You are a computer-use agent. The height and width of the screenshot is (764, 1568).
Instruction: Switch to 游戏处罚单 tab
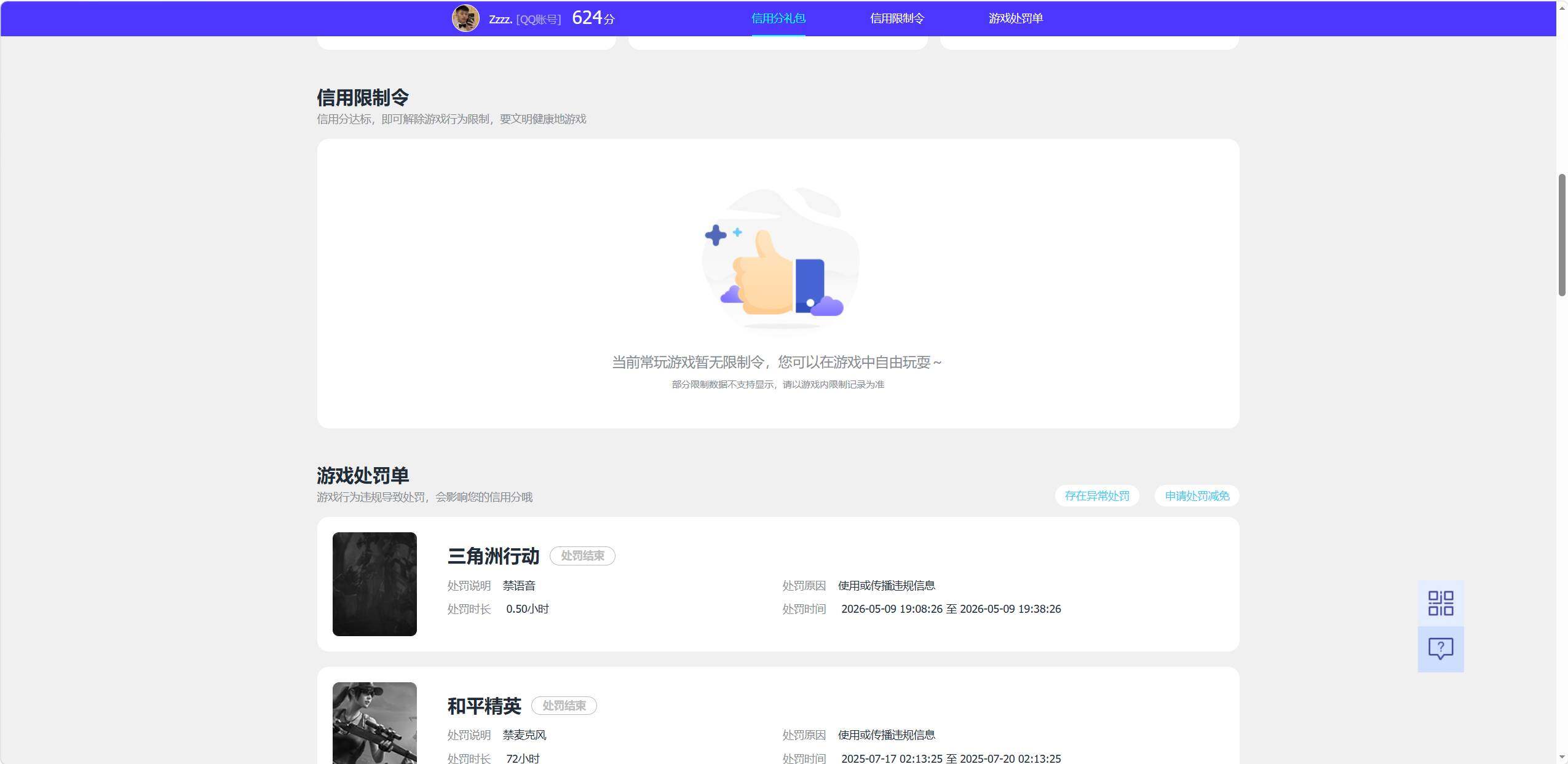(x=1015, y=18)
